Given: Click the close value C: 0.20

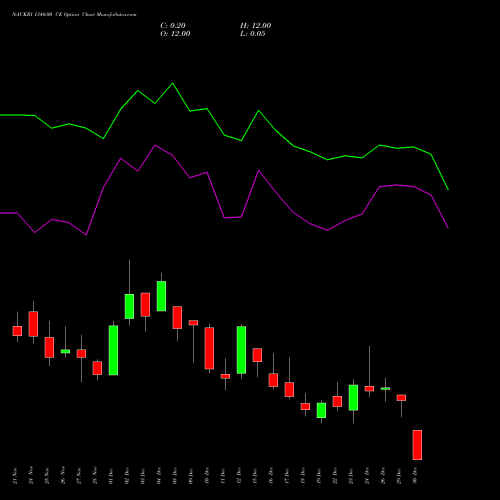Looking at the screenshot, I should [173, 26].
